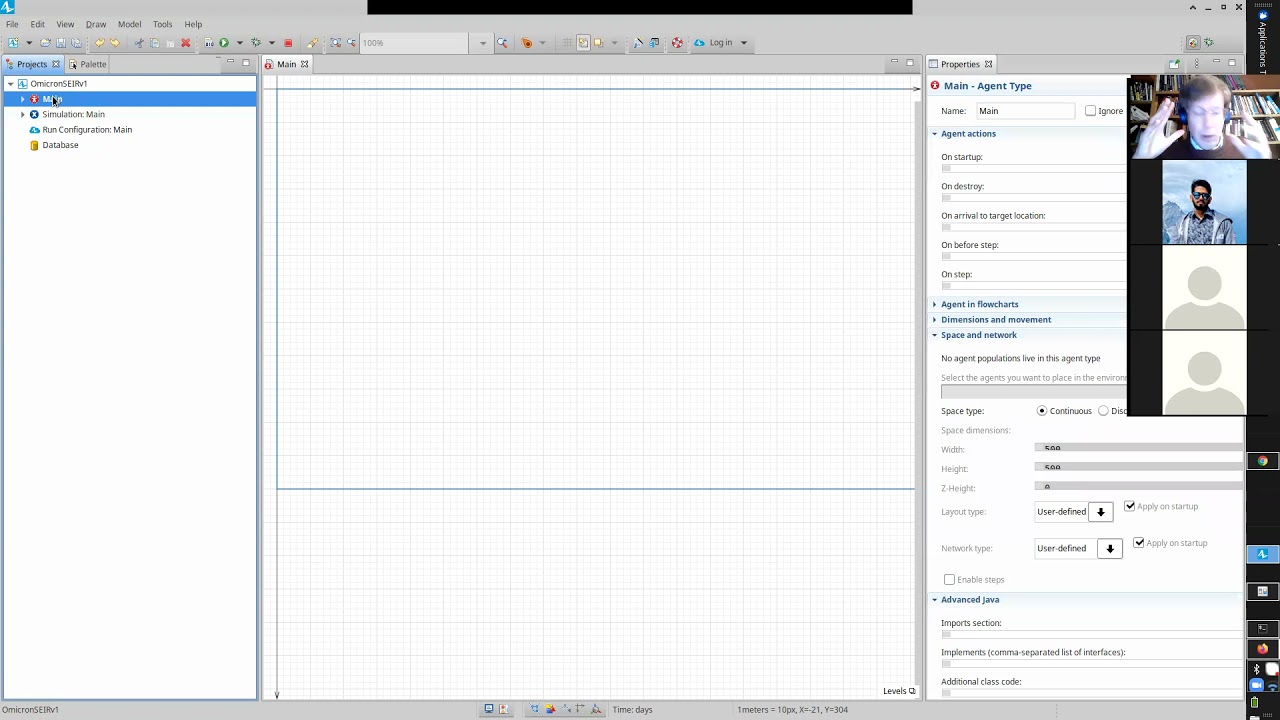The width and height of the screenshot is (1280, 720).
Task: Click the Debug bug icon
Action: point(256,43)
